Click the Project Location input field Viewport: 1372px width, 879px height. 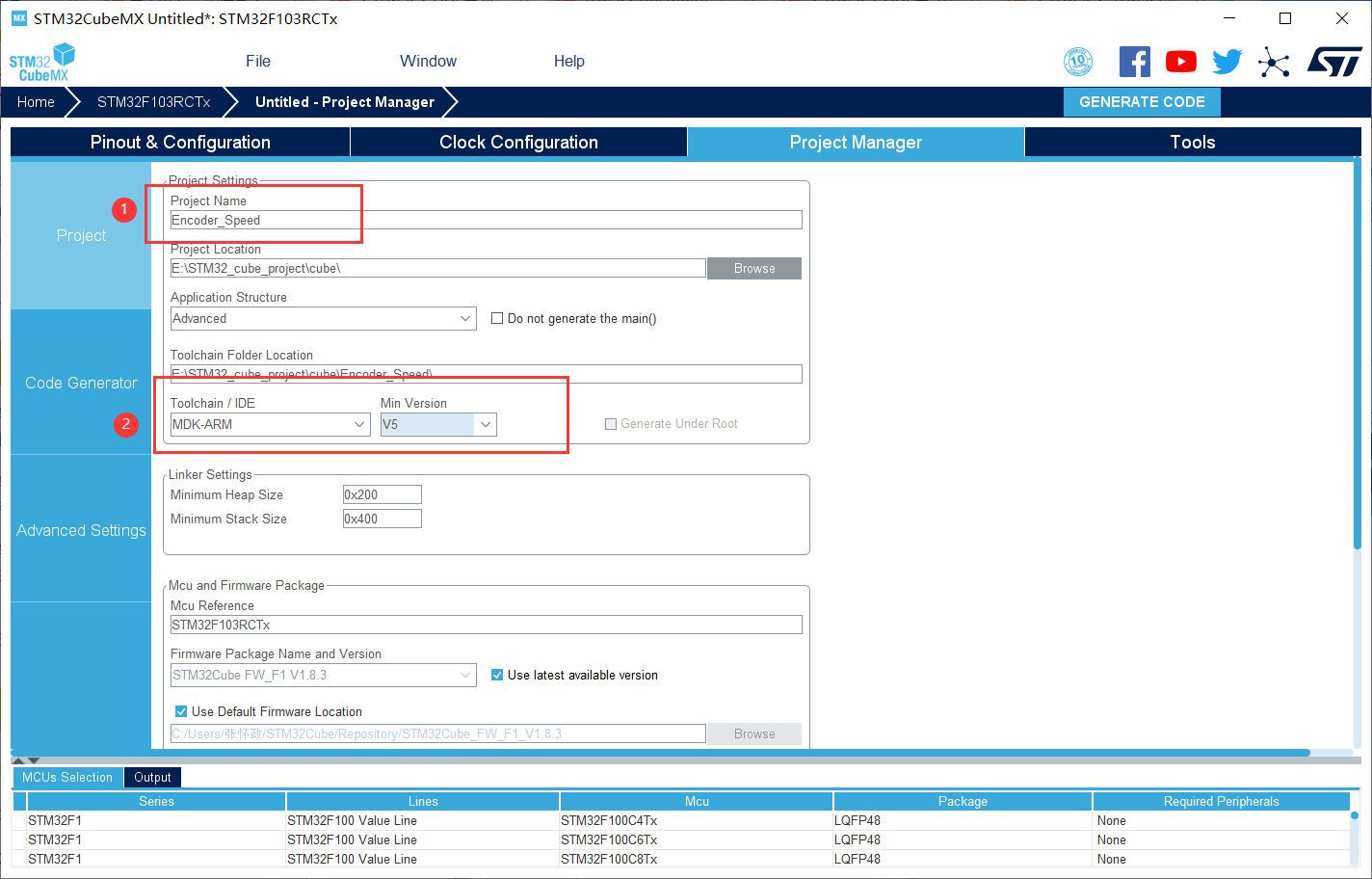pyautogui.click(x=438, y=268)
